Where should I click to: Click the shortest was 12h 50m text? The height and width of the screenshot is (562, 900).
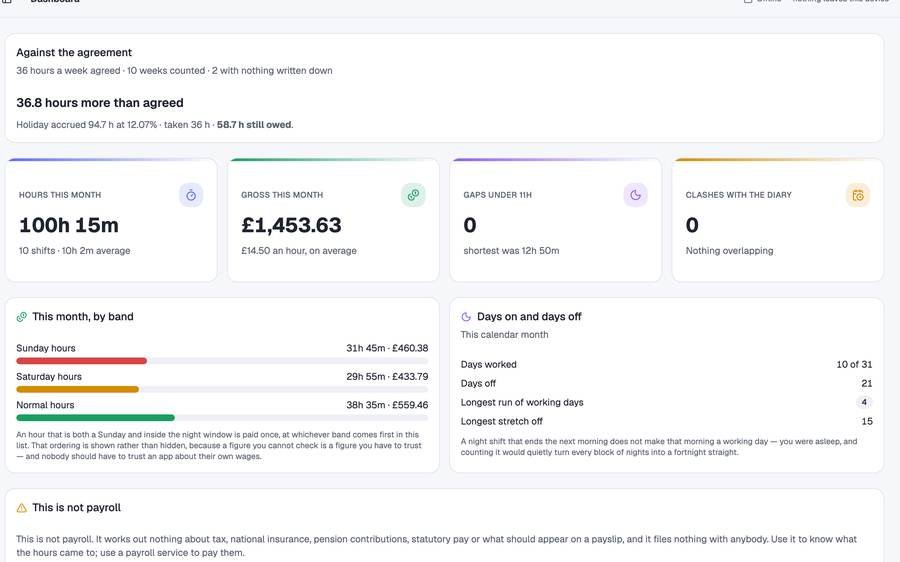tap(511, 251)
